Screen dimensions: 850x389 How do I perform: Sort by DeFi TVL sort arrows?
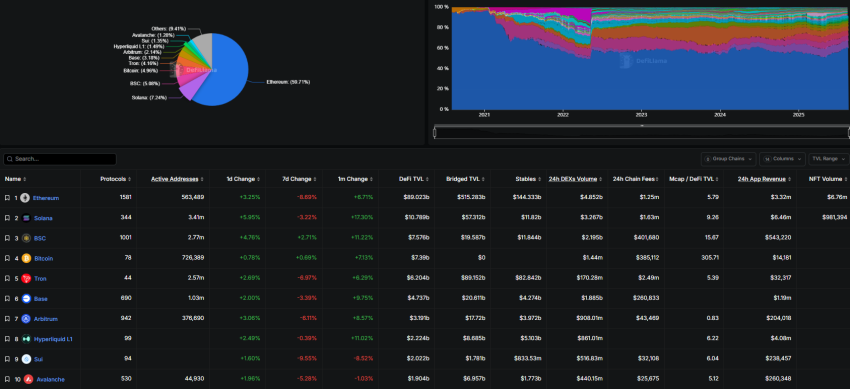tap(428, 179)
